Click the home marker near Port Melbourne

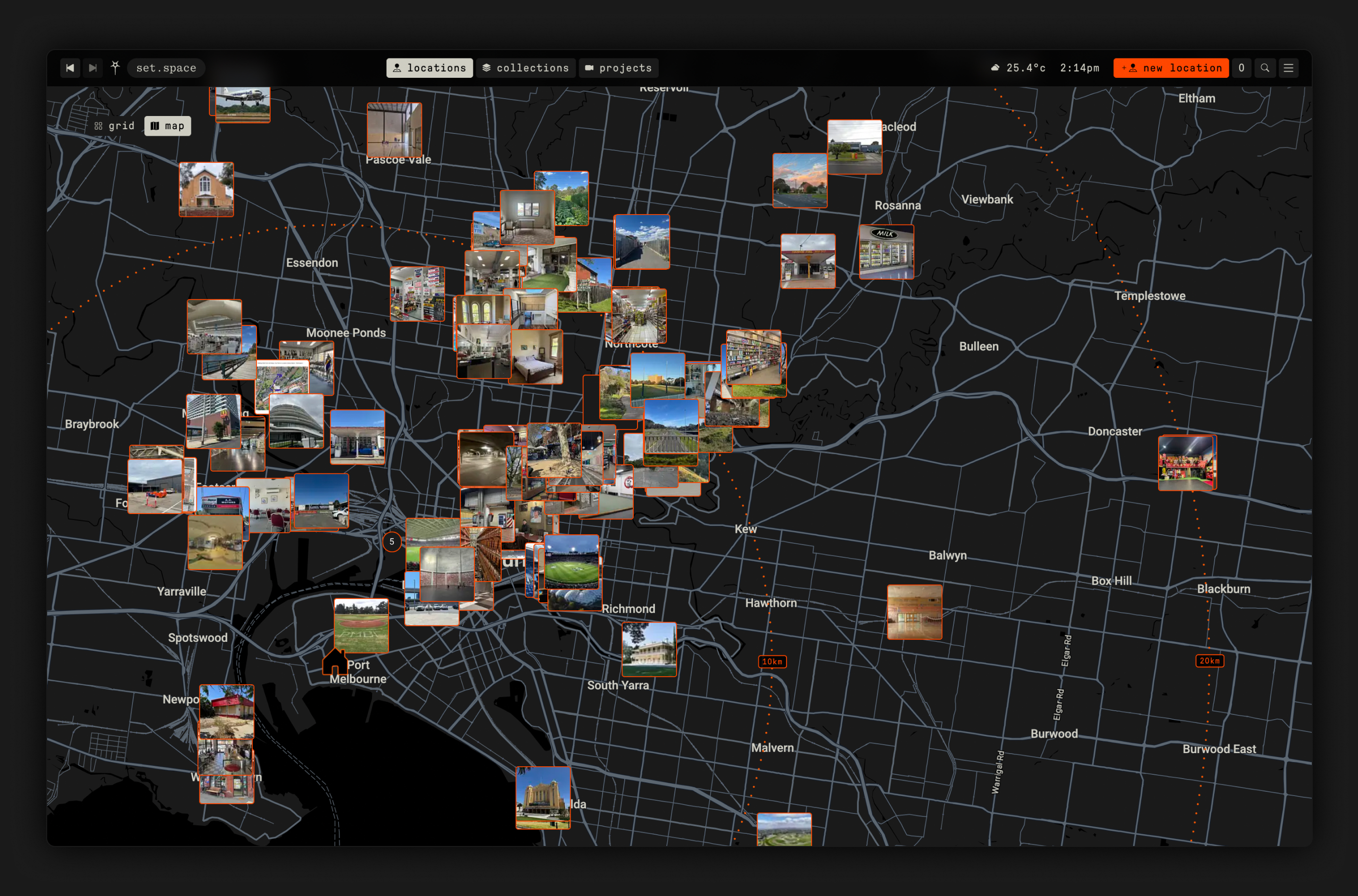pos(335,662)
